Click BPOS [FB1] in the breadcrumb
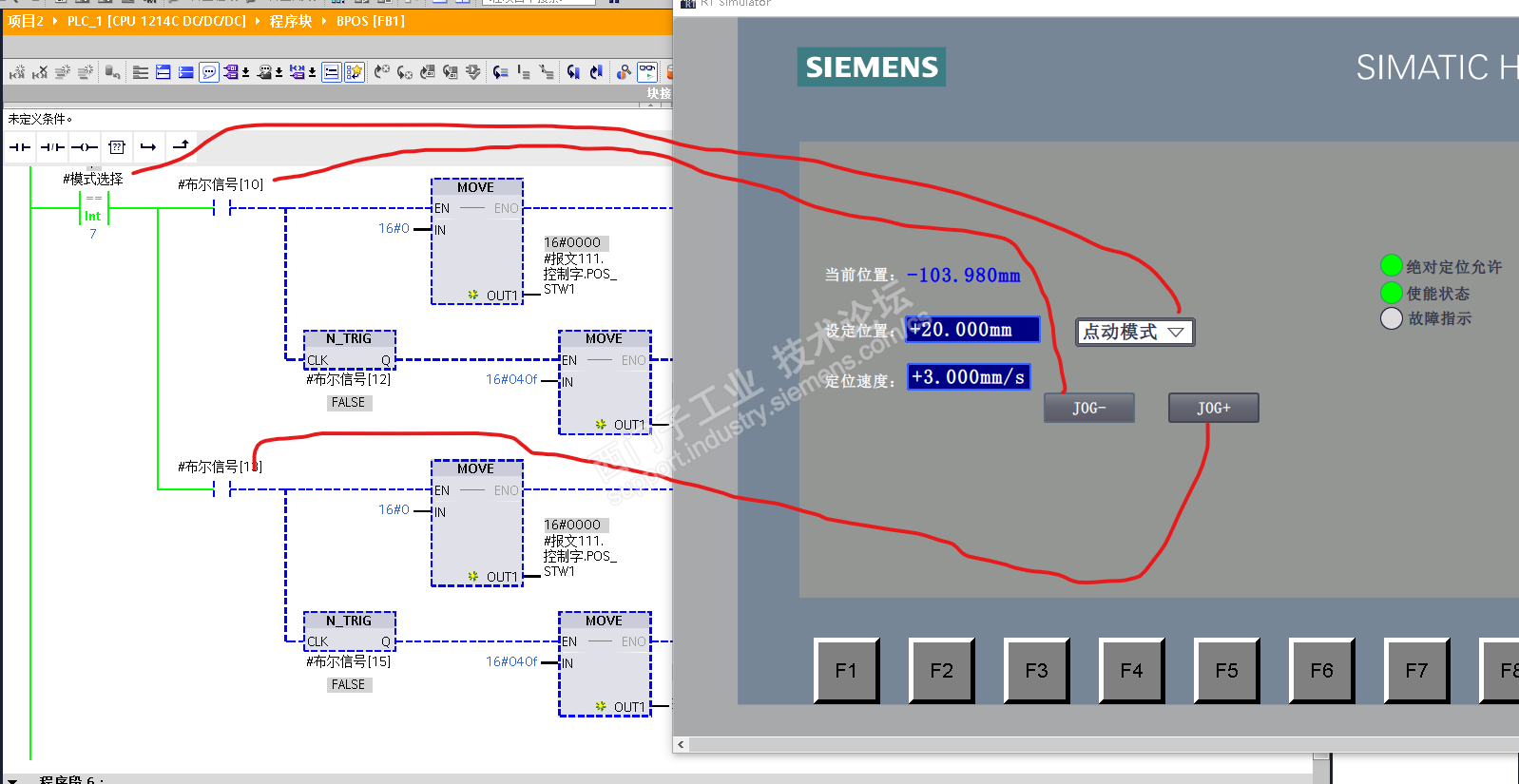Screen dimensions: 1519x784 point(371,21)
